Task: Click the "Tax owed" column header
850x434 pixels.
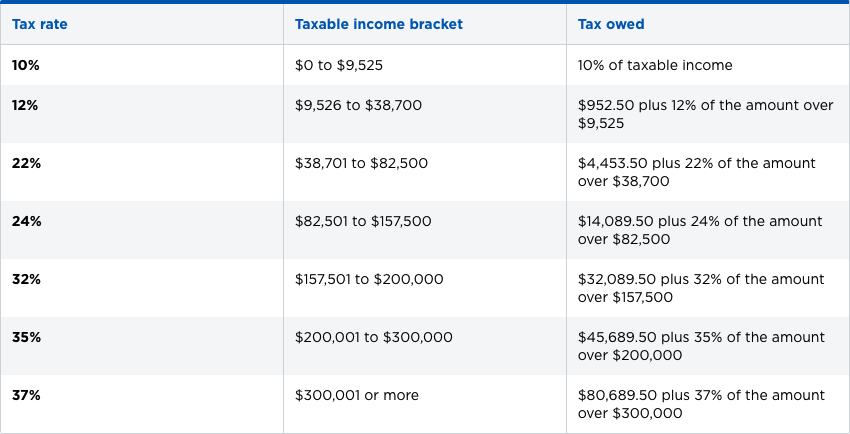Action: pos(612,24)
